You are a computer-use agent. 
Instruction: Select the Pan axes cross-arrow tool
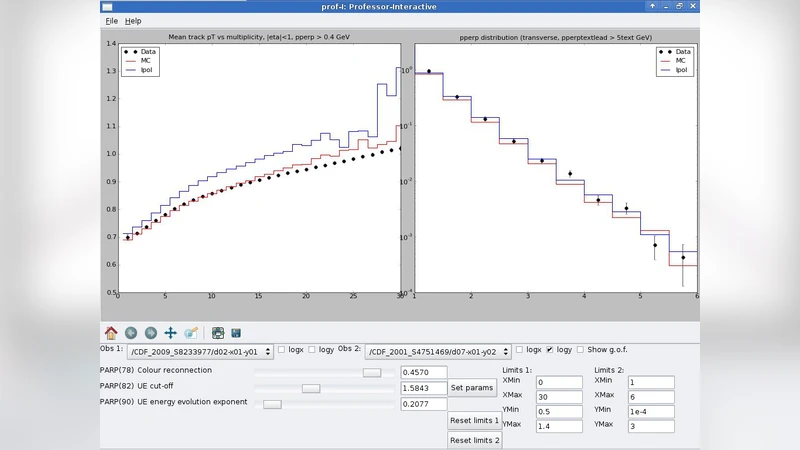click(x=171, y=333)
